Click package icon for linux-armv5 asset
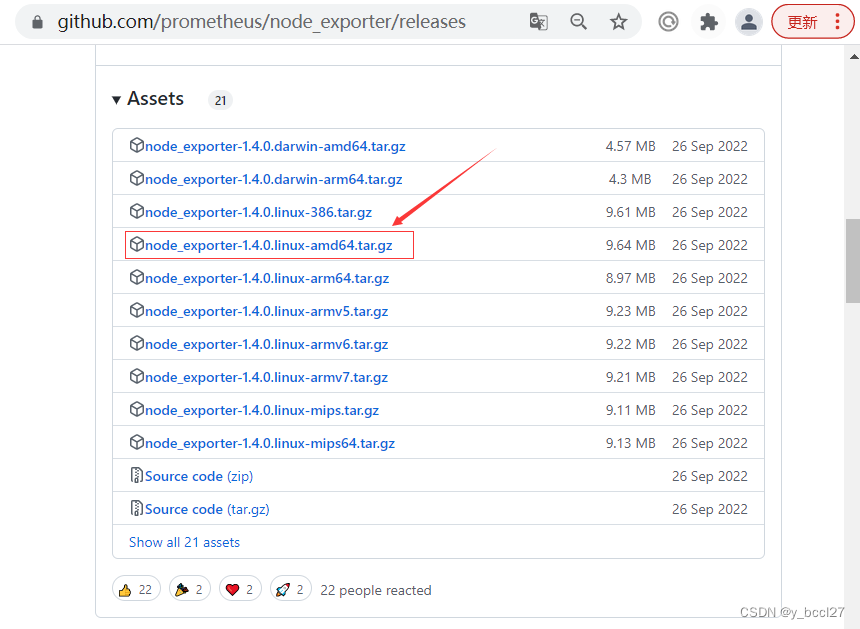The width and height of the screenshot is (860, 629). 137,310
